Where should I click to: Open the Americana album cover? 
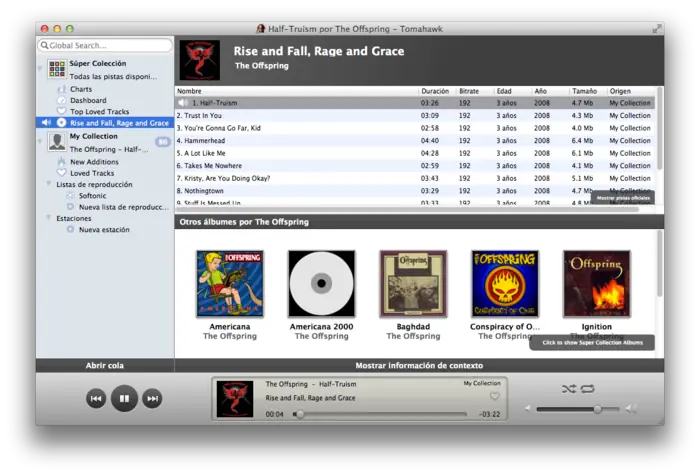click(230, 283)
